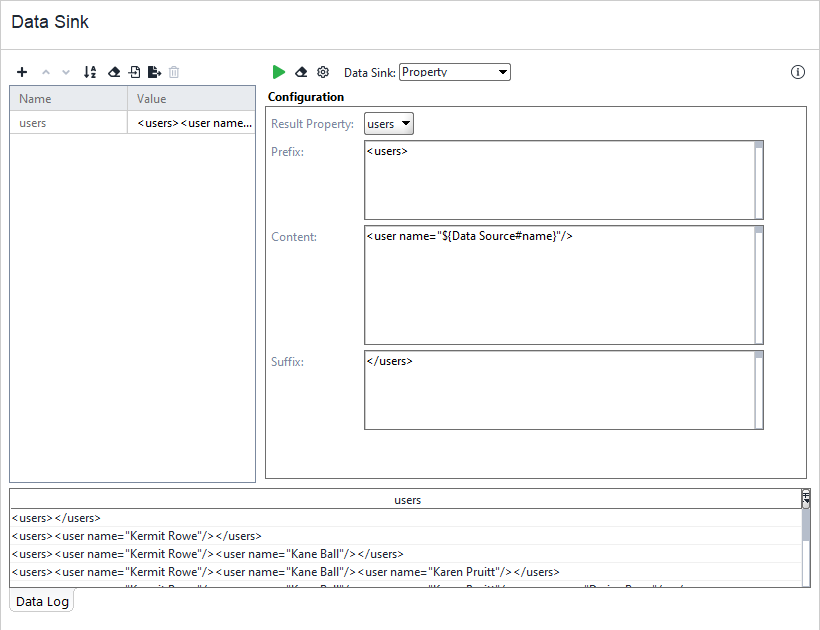Click the Name column header

tap(68, 99)
